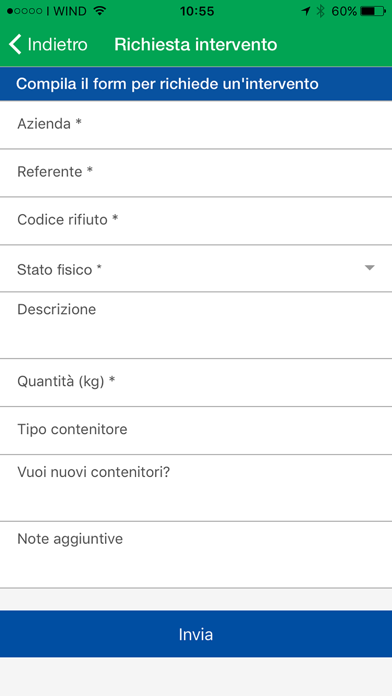The width and height of the screenshot is (392, 696).
Task: Tap the Tipo contenitore field
Action: point(196,431)
